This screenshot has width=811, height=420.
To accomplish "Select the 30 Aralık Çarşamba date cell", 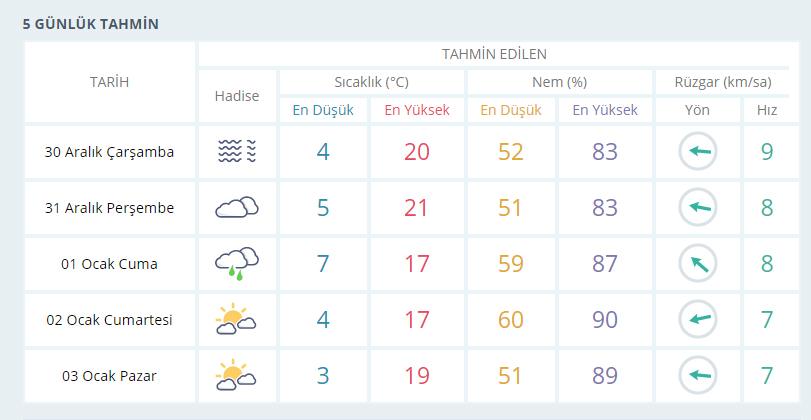I will (110, 152).
